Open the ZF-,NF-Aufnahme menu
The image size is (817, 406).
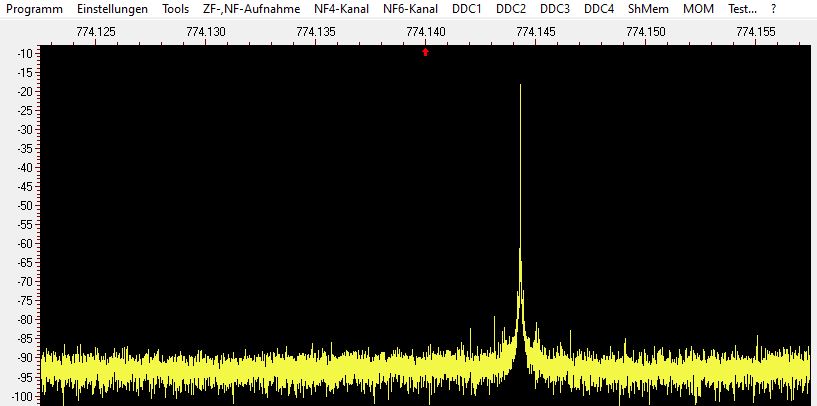252,9
